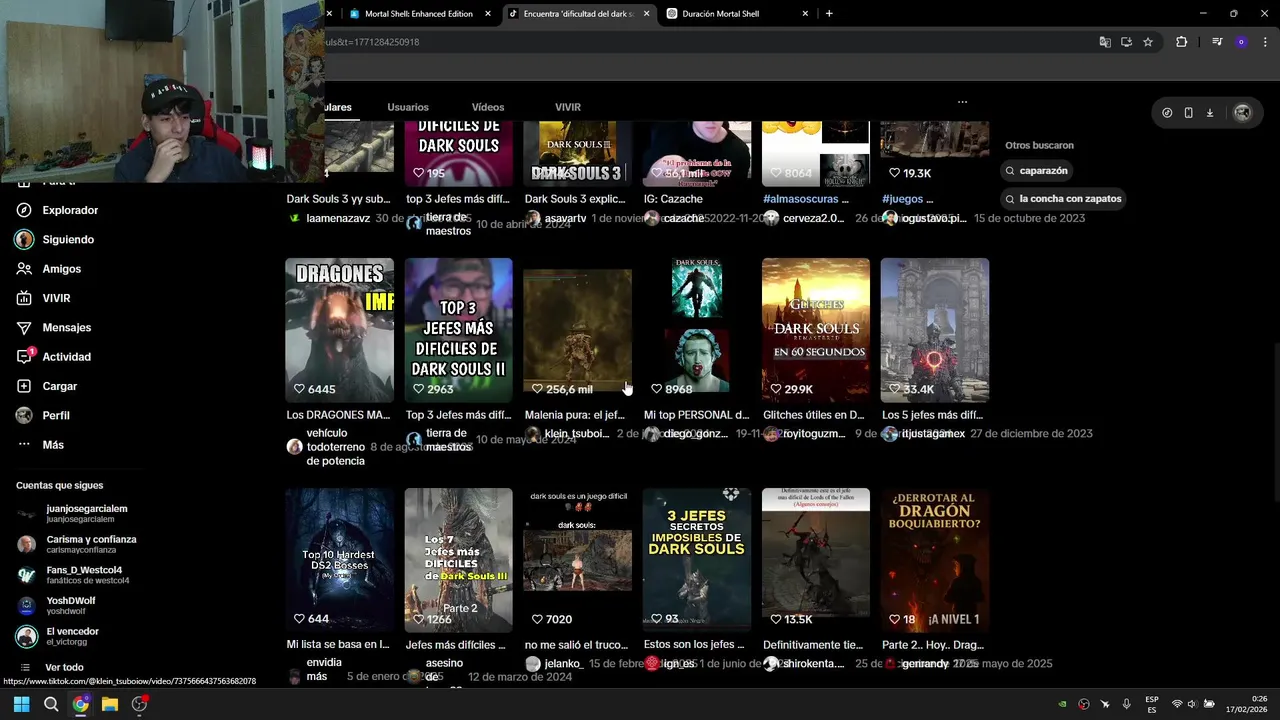The image size is (1280, 720).
Task: Open 'Mi top PERSONAL' video thumbnail
Action: [696, 330]
